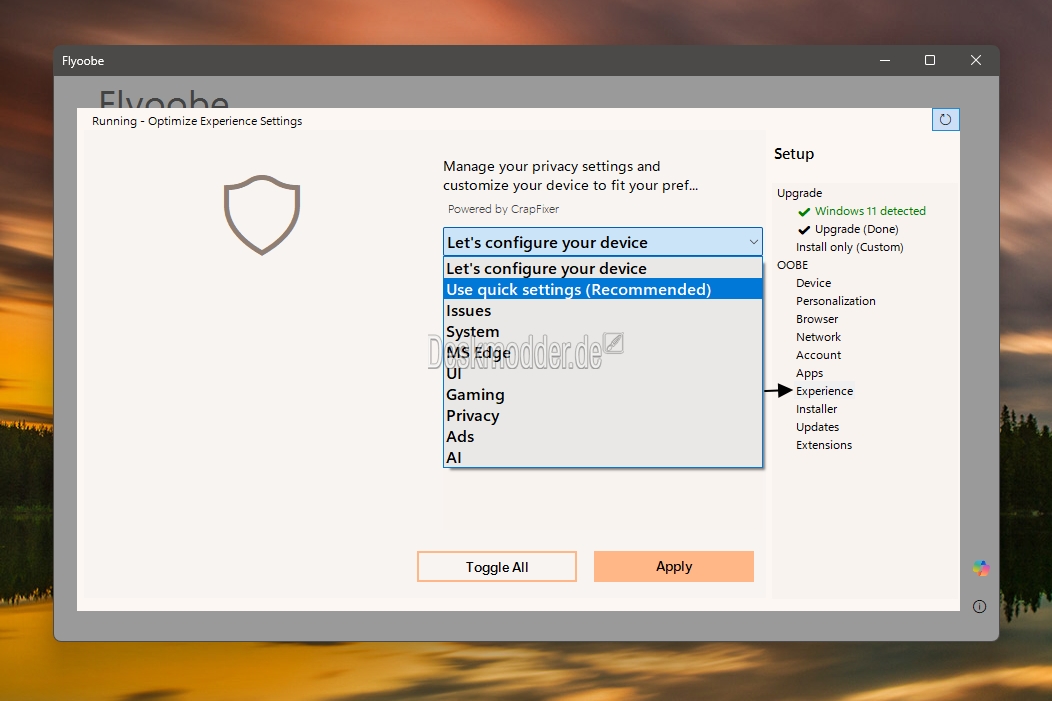The height and width of the screenshot is (701, 1052).
Task: Open the Browser setup step
Action: point(817,319)
